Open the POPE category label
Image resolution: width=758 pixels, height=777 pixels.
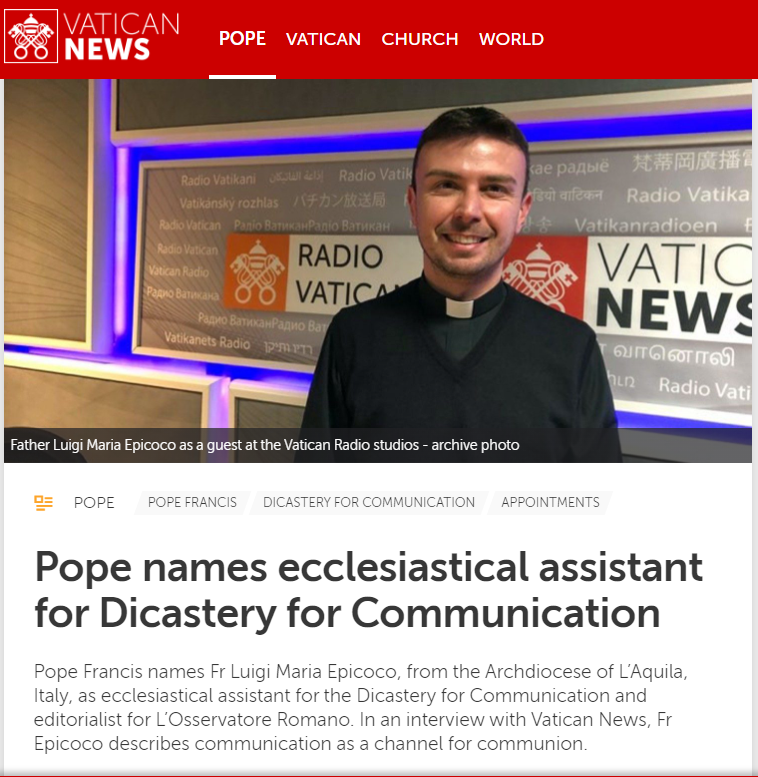(94, 502)
